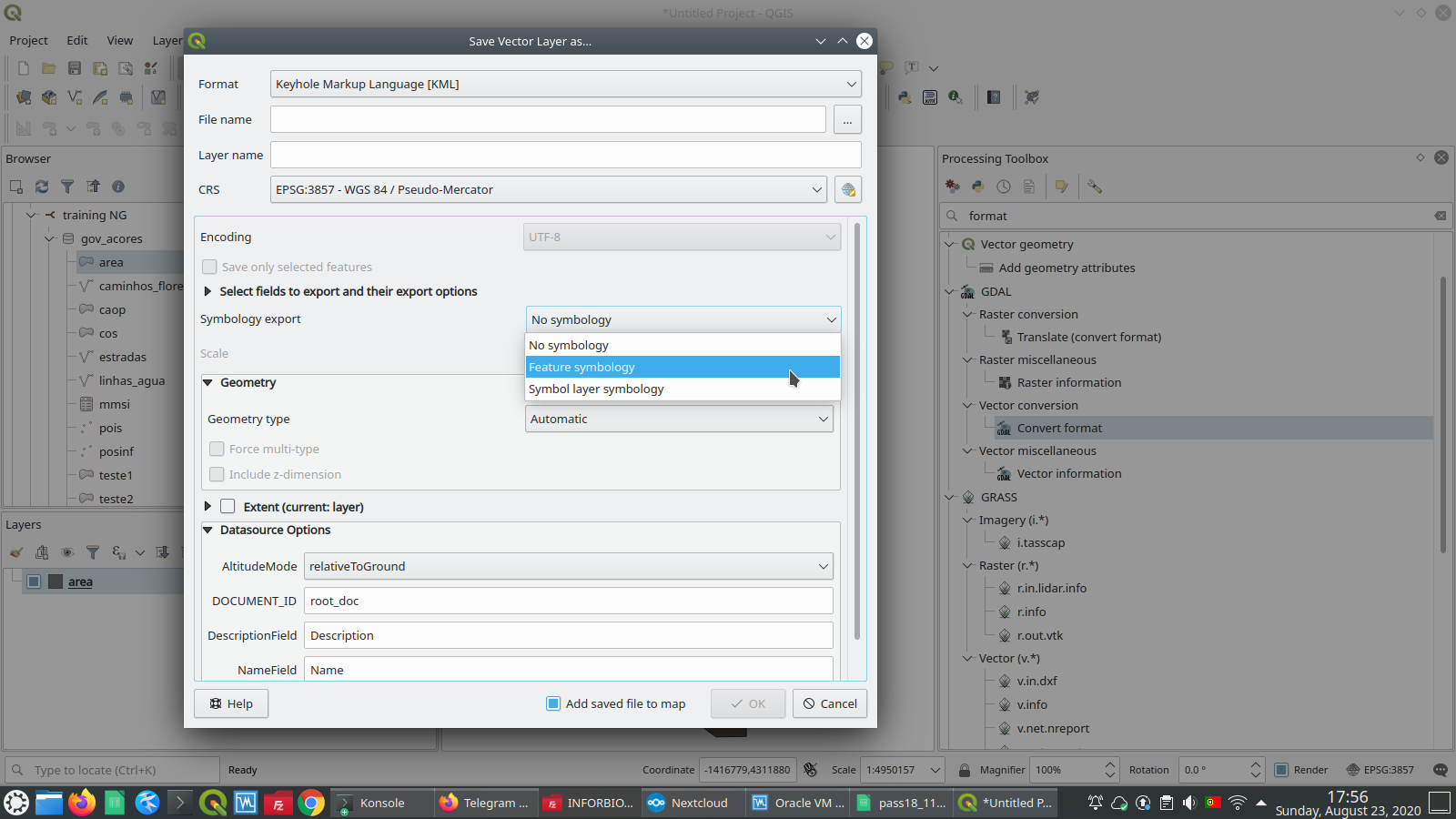Check the Include z-dimension option

point(217,474)
